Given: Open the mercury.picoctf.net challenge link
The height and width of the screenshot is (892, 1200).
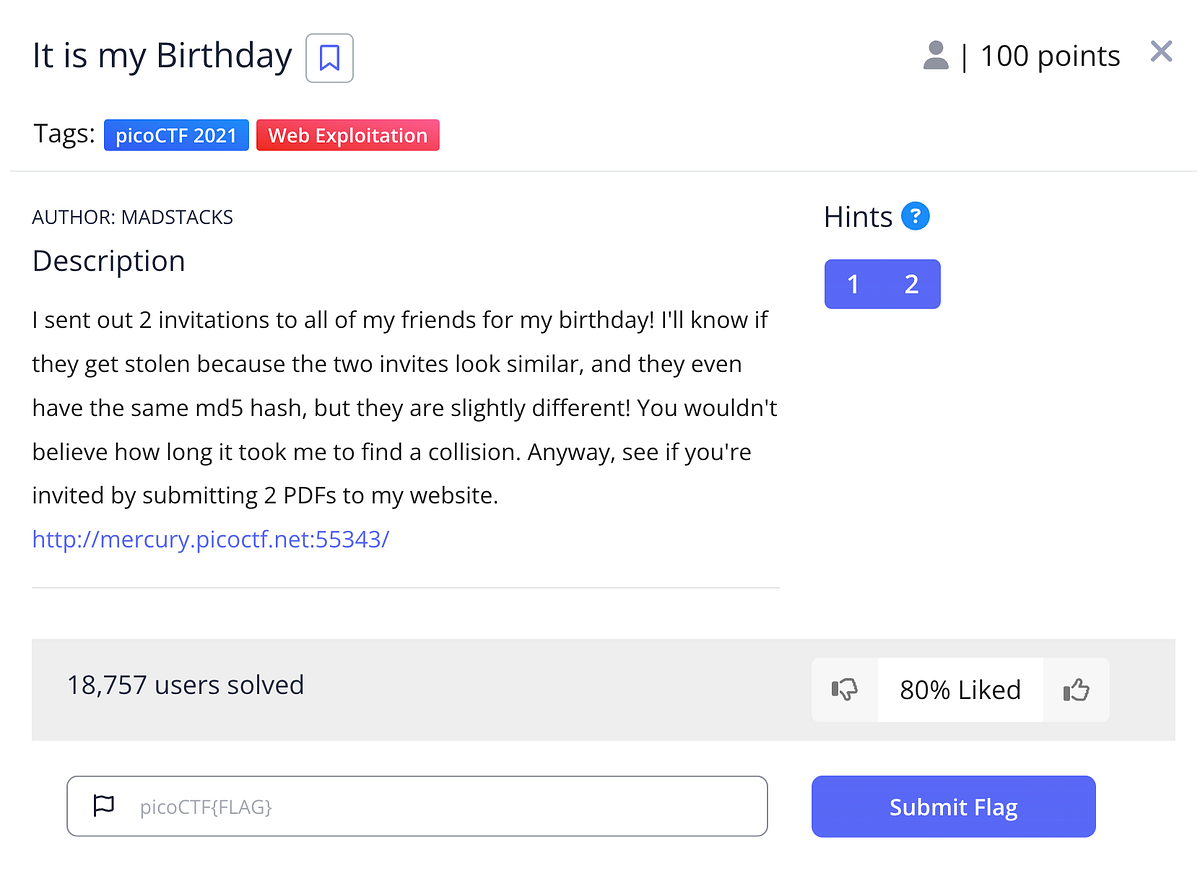Looking at the screenshot, I should [x=210, y=539].
